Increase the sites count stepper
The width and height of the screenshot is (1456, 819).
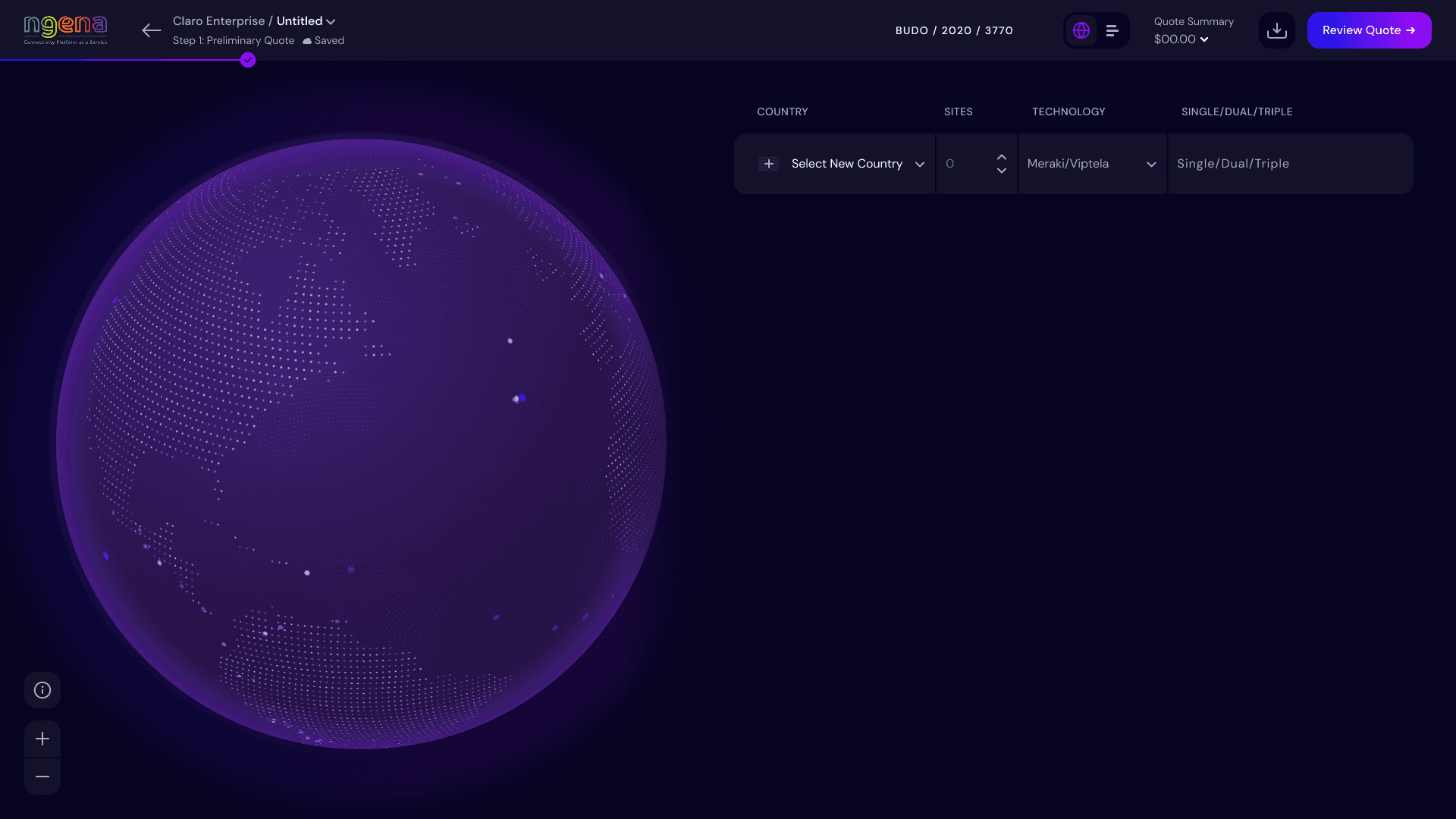pos(1002,157)
